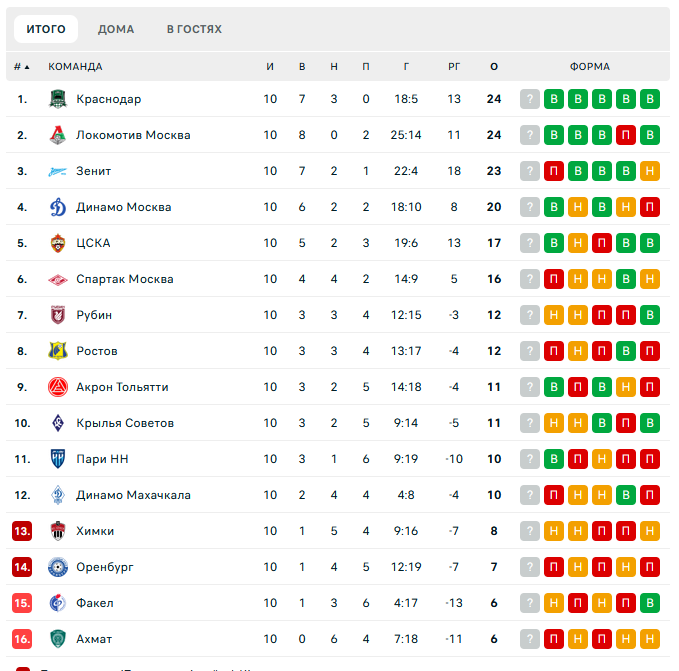Click the Akhmat club logo
Screen dimensions: 679x671
coord(57,639)
